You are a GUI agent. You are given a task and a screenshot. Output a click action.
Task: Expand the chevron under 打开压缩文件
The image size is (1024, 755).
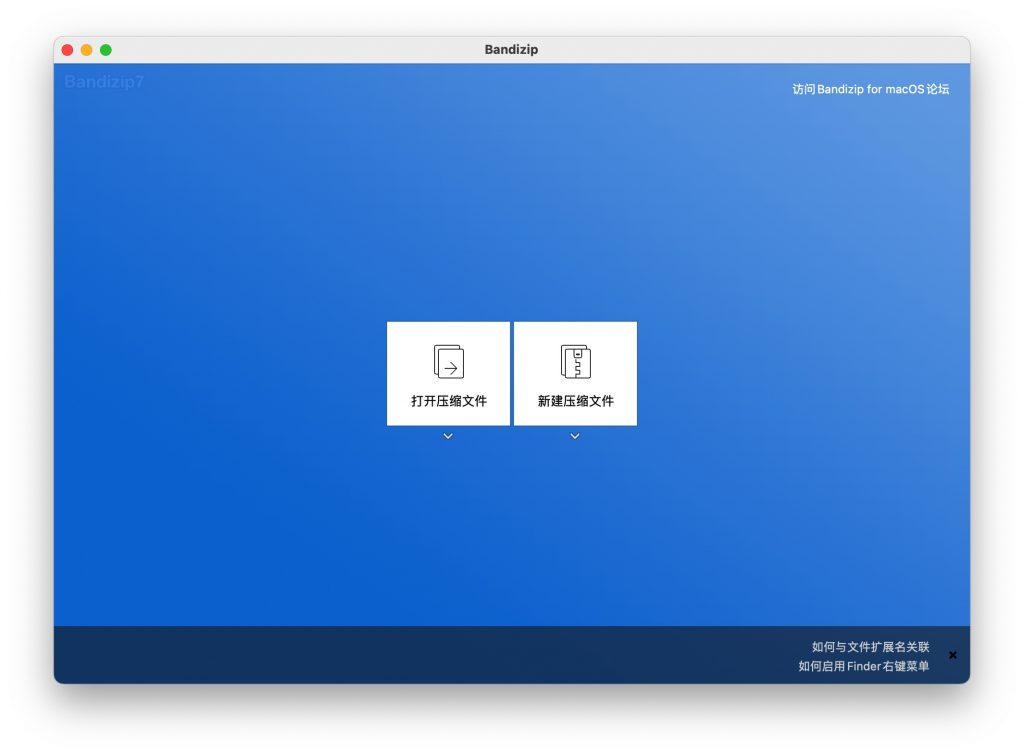click(x=448, y=436)
